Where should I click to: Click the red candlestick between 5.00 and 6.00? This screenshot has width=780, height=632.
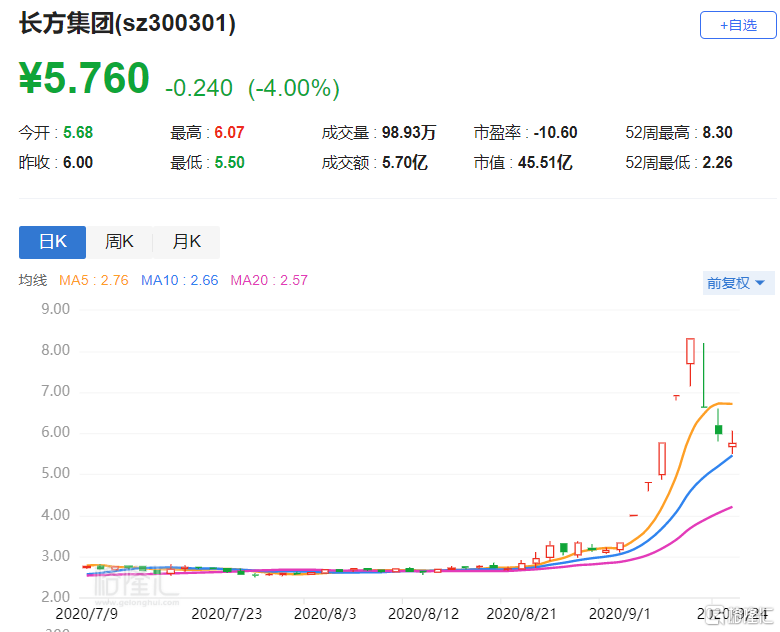tap(662, 459)
